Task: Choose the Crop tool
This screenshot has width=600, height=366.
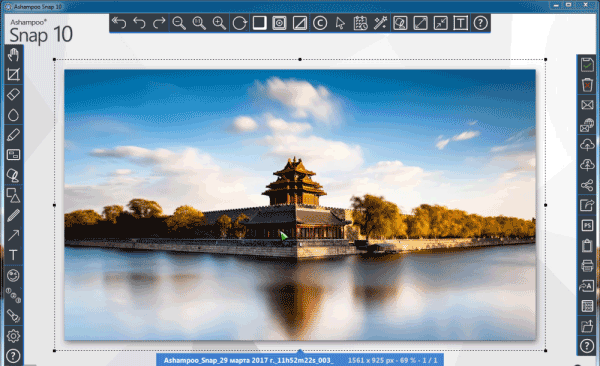Action: (x=13, y=75)
